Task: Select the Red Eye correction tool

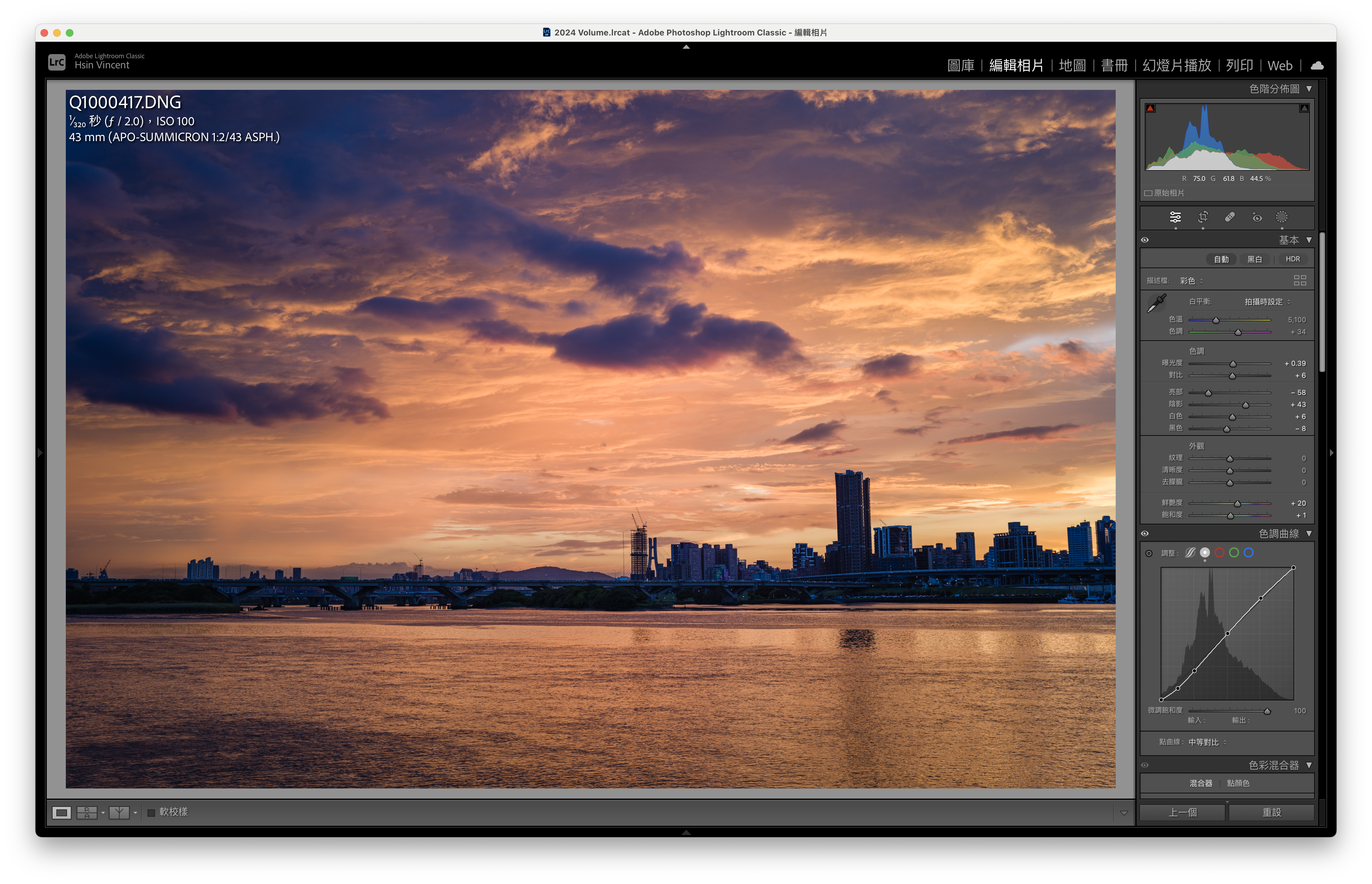Action: point(1257,217)
